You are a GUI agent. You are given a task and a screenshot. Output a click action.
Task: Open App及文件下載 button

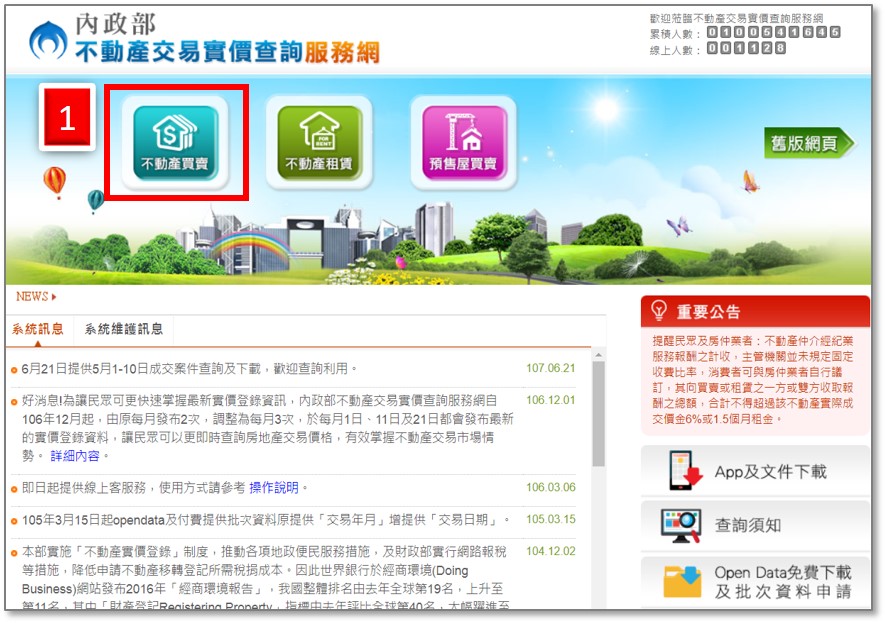point(755,471)
